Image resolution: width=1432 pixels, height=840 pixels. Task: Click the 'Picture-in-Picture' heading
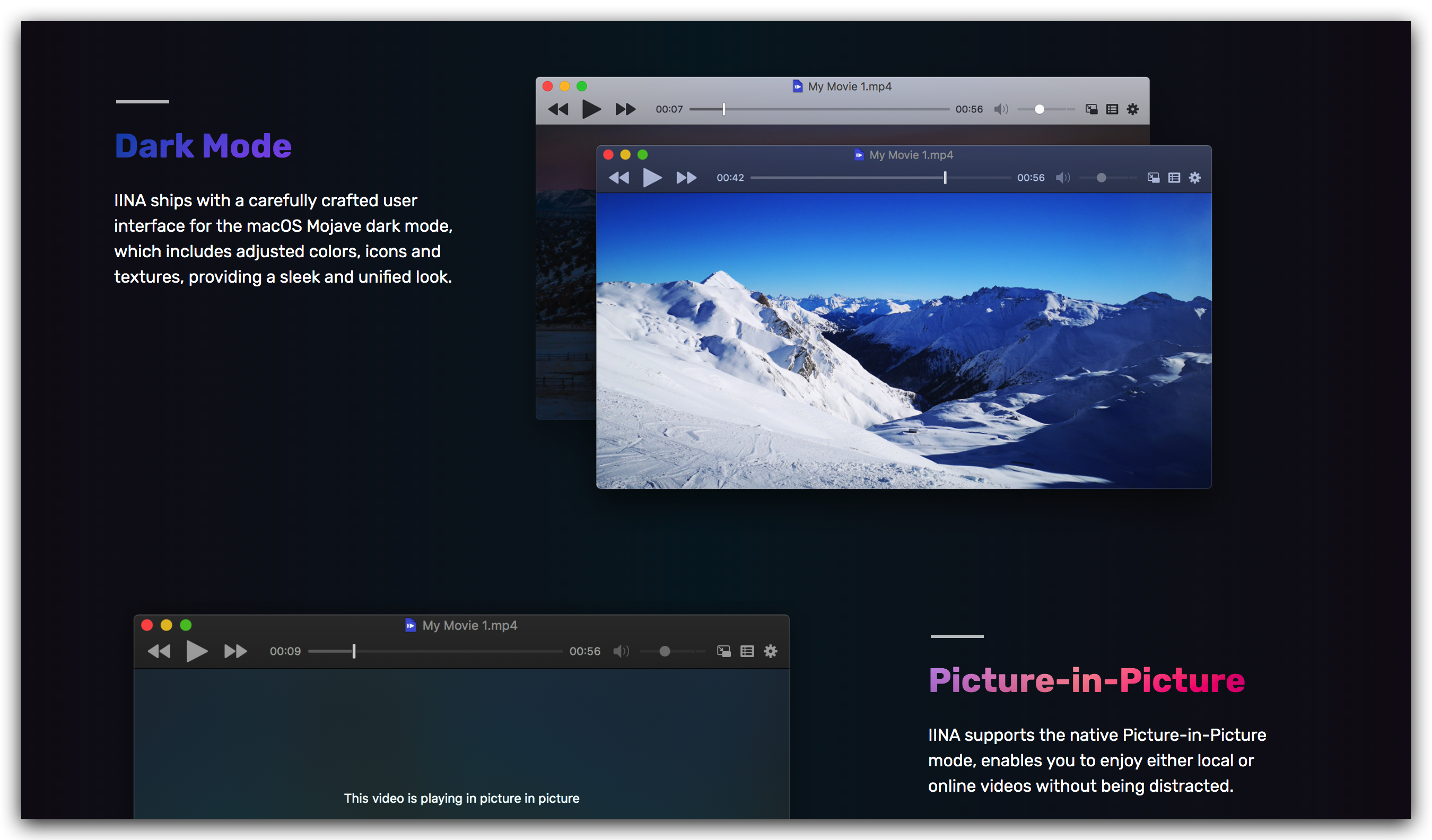pyautogui.click(x=1087, y=680)
